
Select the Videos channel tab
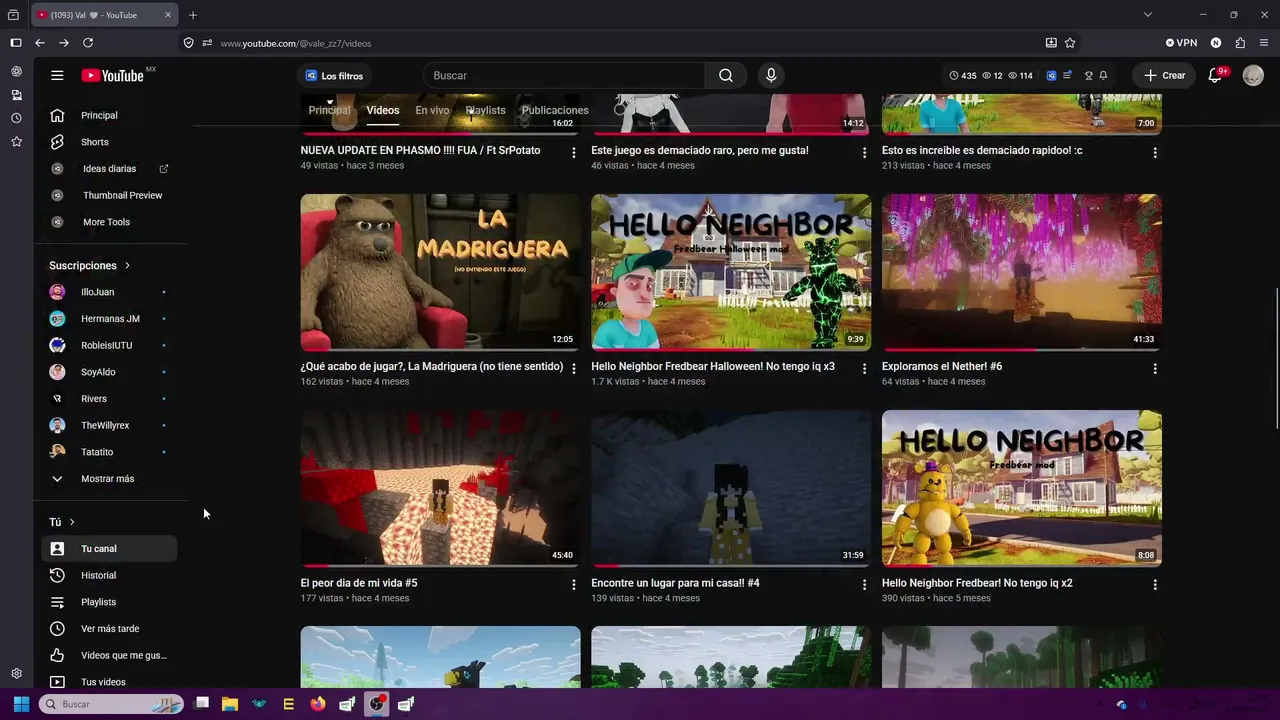tap(383, 110)
